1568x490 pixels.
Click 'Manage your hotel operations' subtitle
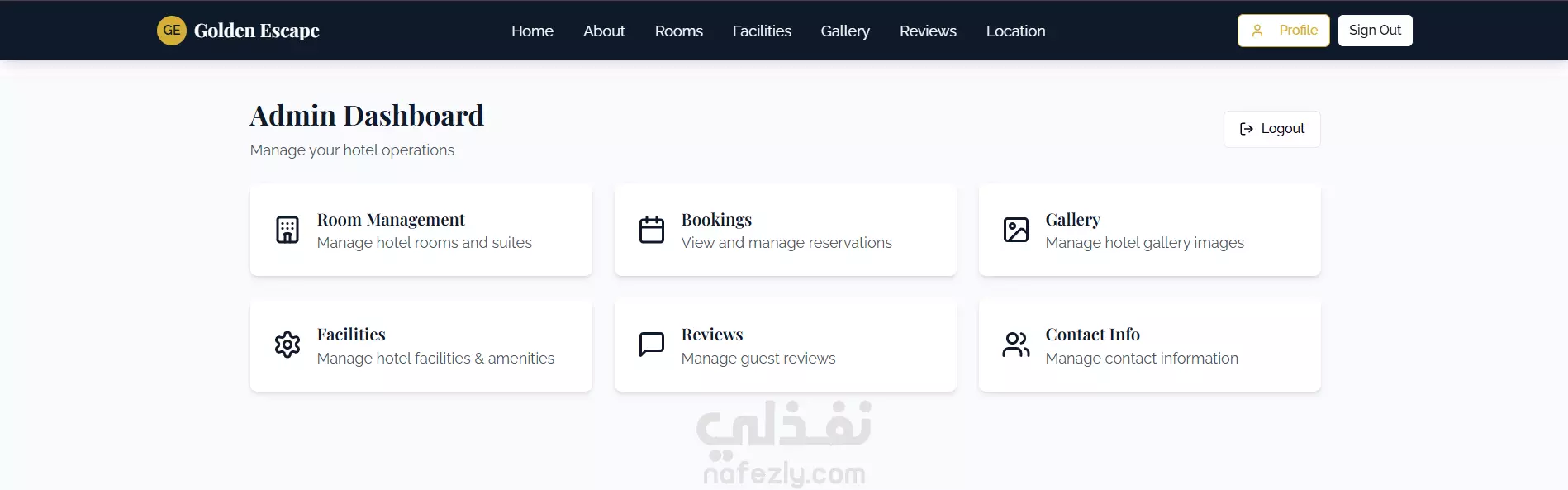(x=352, y=150)
